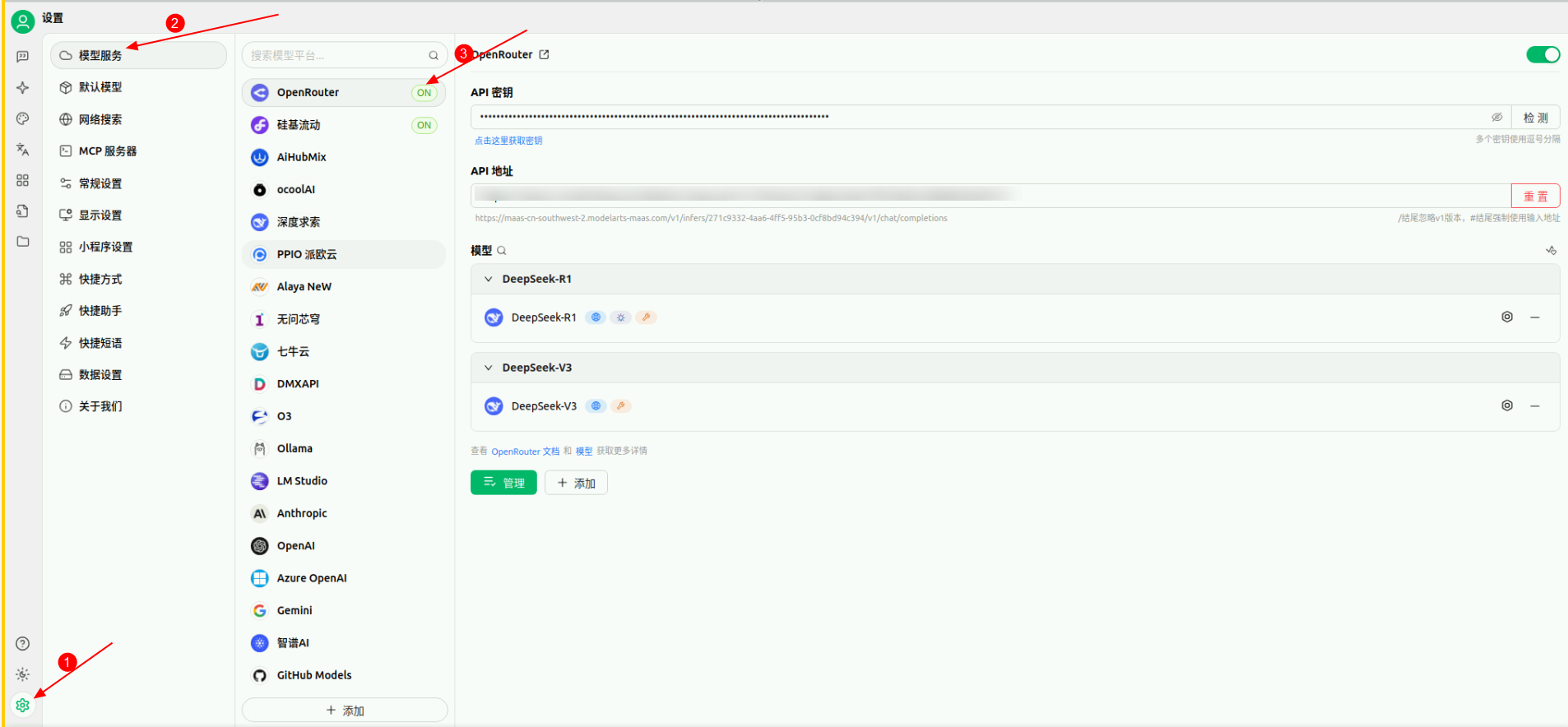Image resolution: width=1568 pixels, height=727 pixels.
Task: Click the search magnifier in provider search box
Action: (x=434, y=56)
